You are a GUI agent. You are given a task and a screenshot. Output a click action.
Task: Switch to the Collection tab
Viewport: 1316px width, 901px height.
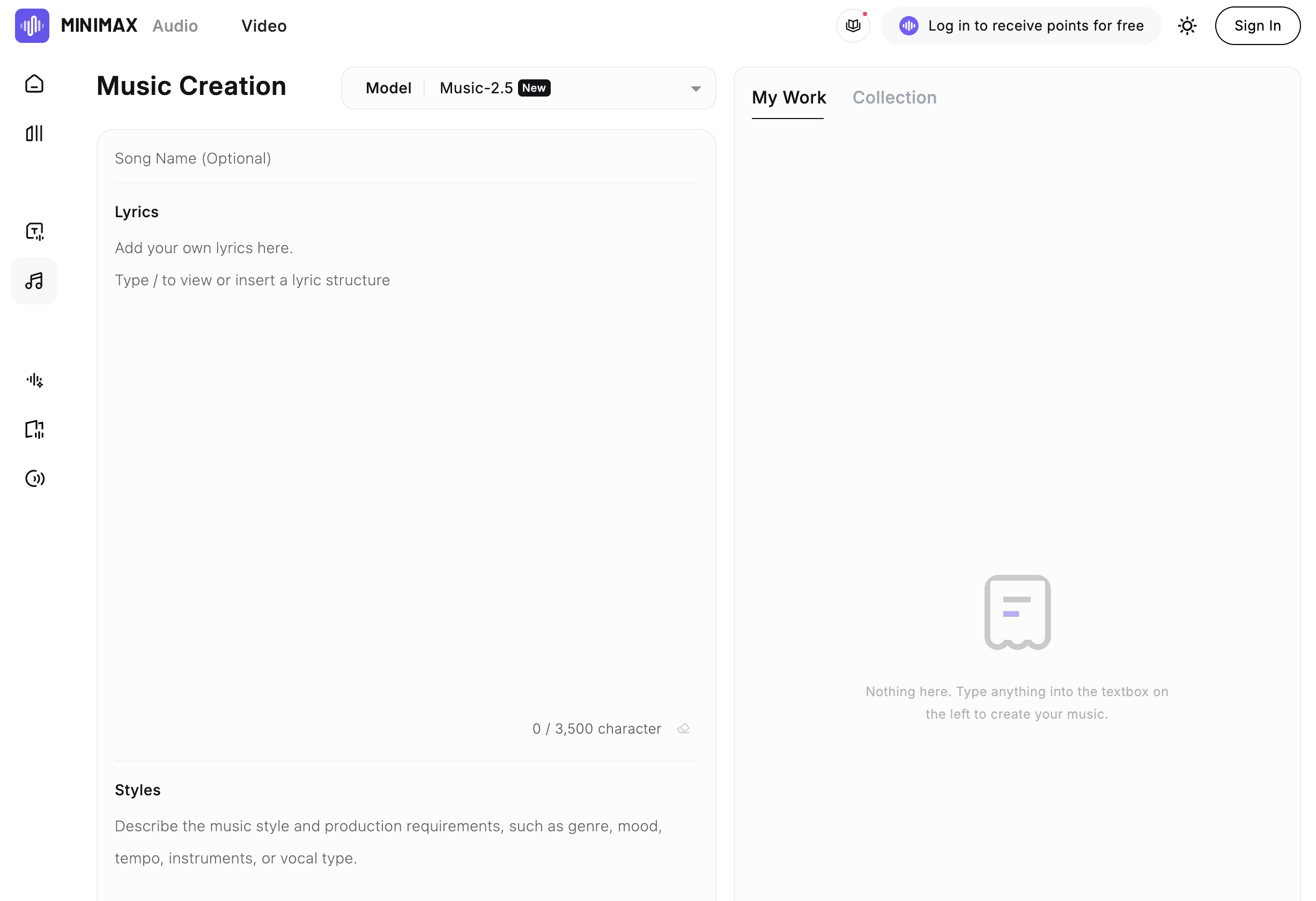894,98
